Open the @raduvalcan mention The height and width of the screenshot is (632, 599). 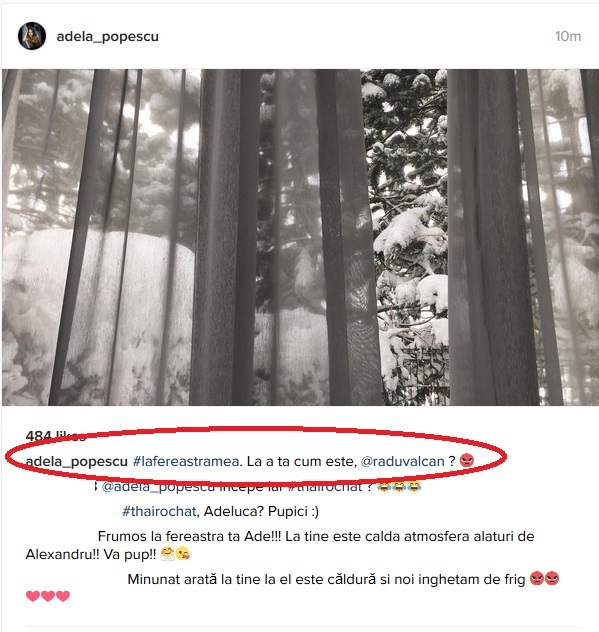(x=402, y=461)
